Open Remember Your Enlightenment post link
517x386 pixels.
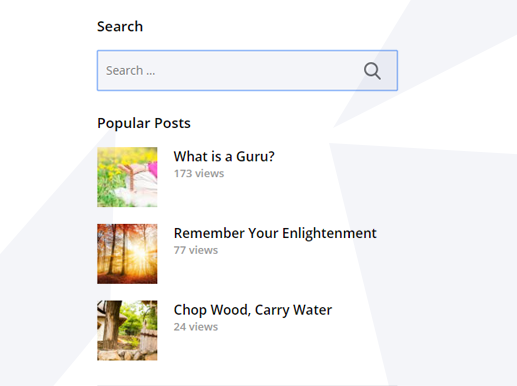click(x=275, y=233)
